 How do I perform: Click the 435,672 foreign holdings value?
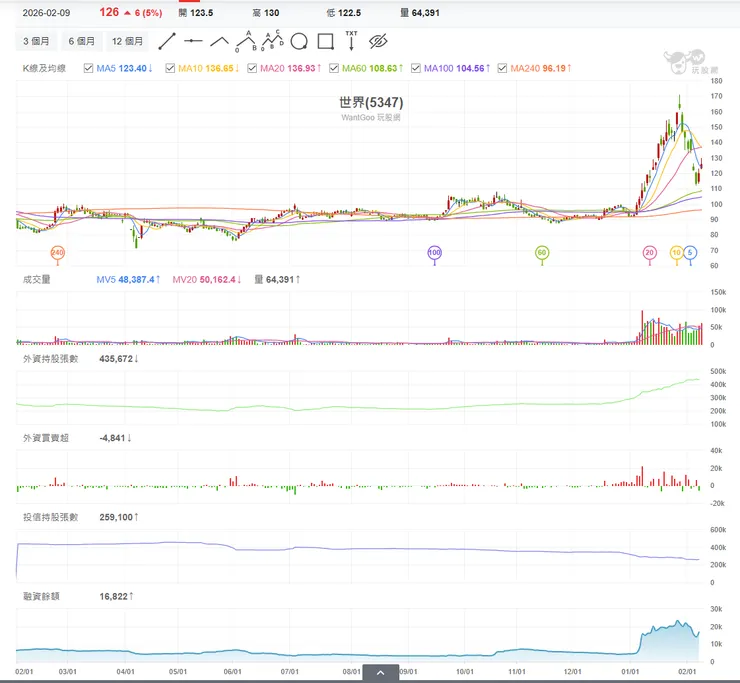[x=118, y=359]
